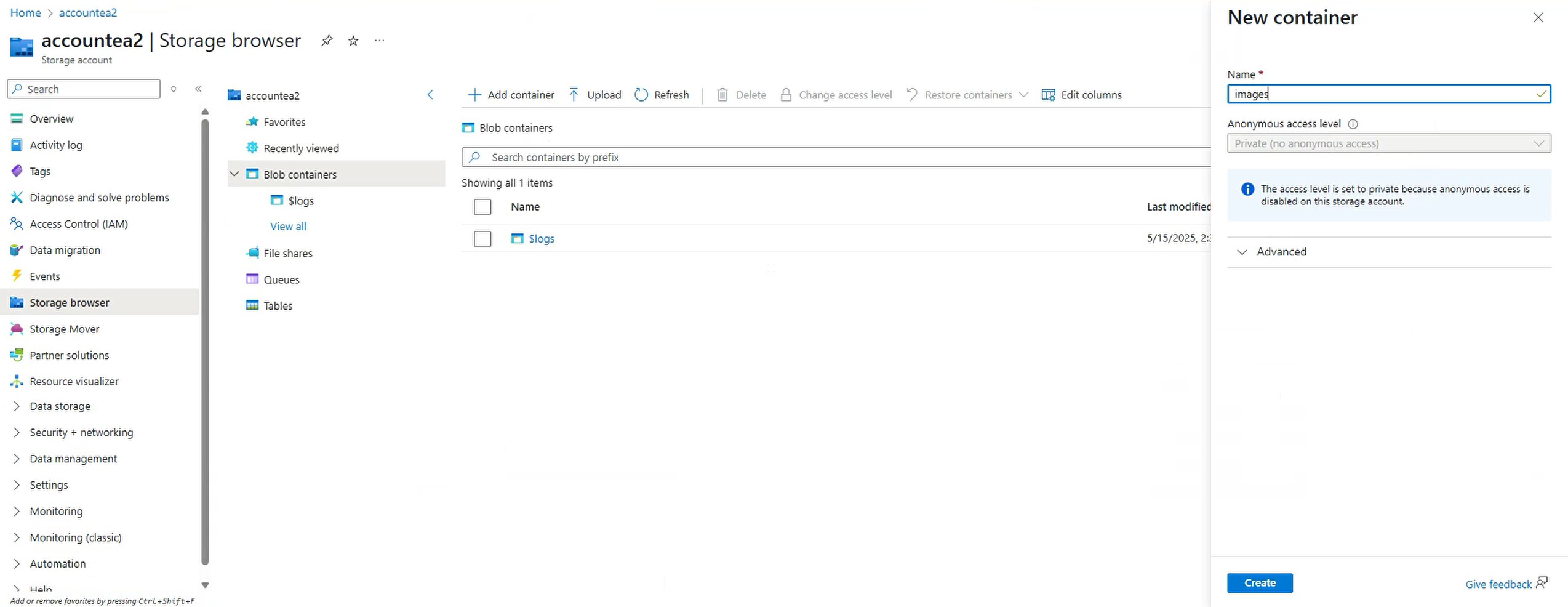Click the Anonymous access level info icon
The image size is (1568, 607).
[1353, 124]
